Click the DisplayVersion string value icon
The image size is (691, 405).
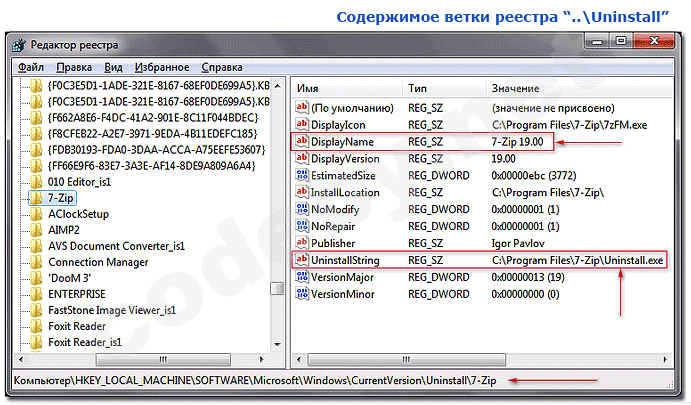coord(302,159)
